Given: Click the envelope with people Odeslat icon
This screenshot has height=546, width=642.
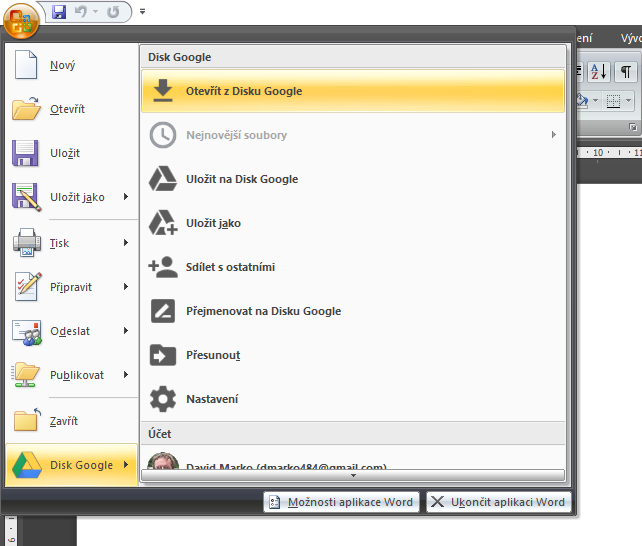Looking at the screenshot, I should click(27, 332).
